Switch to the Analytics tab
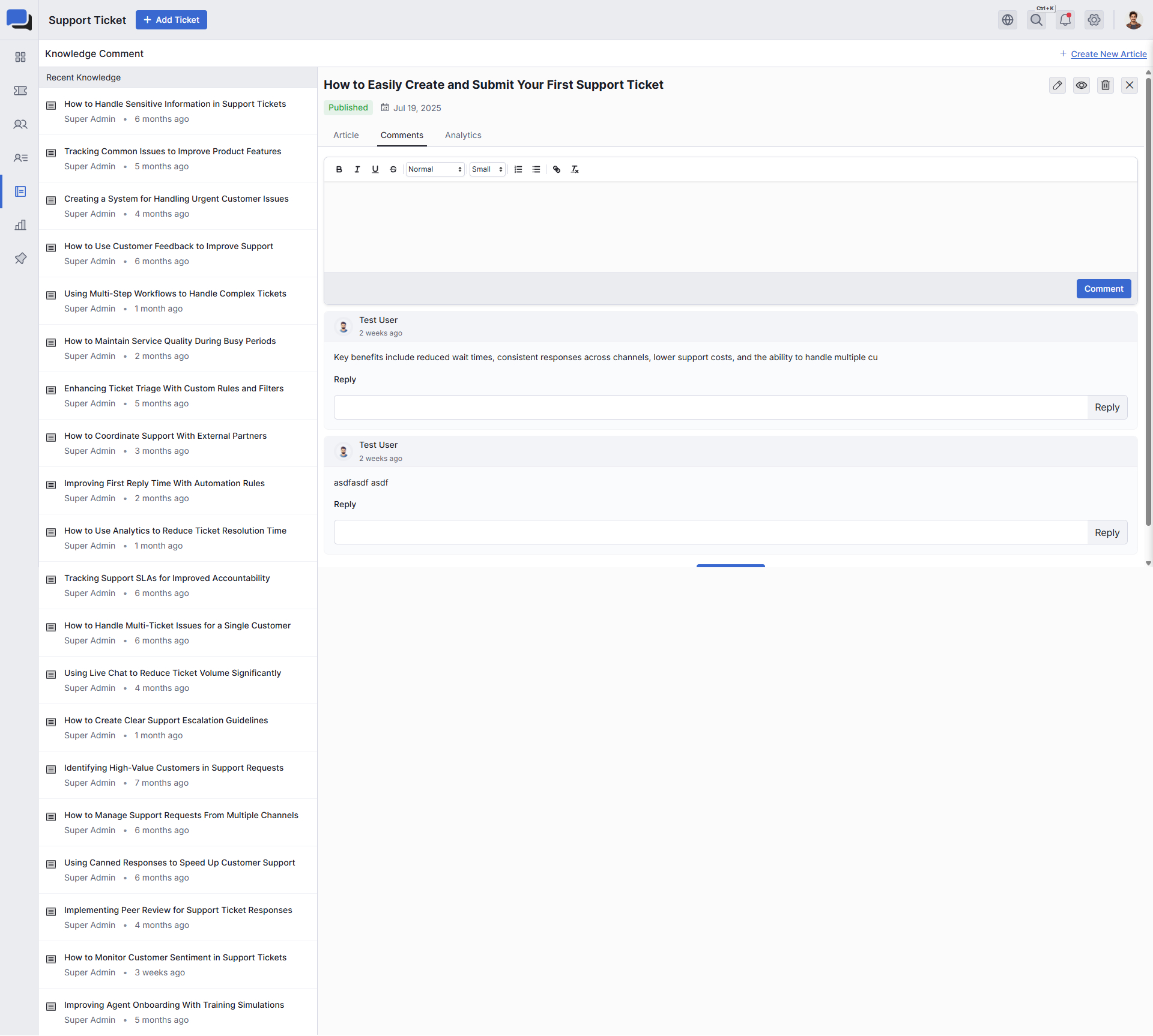The image size is (1153, 1036). point(463,135)
